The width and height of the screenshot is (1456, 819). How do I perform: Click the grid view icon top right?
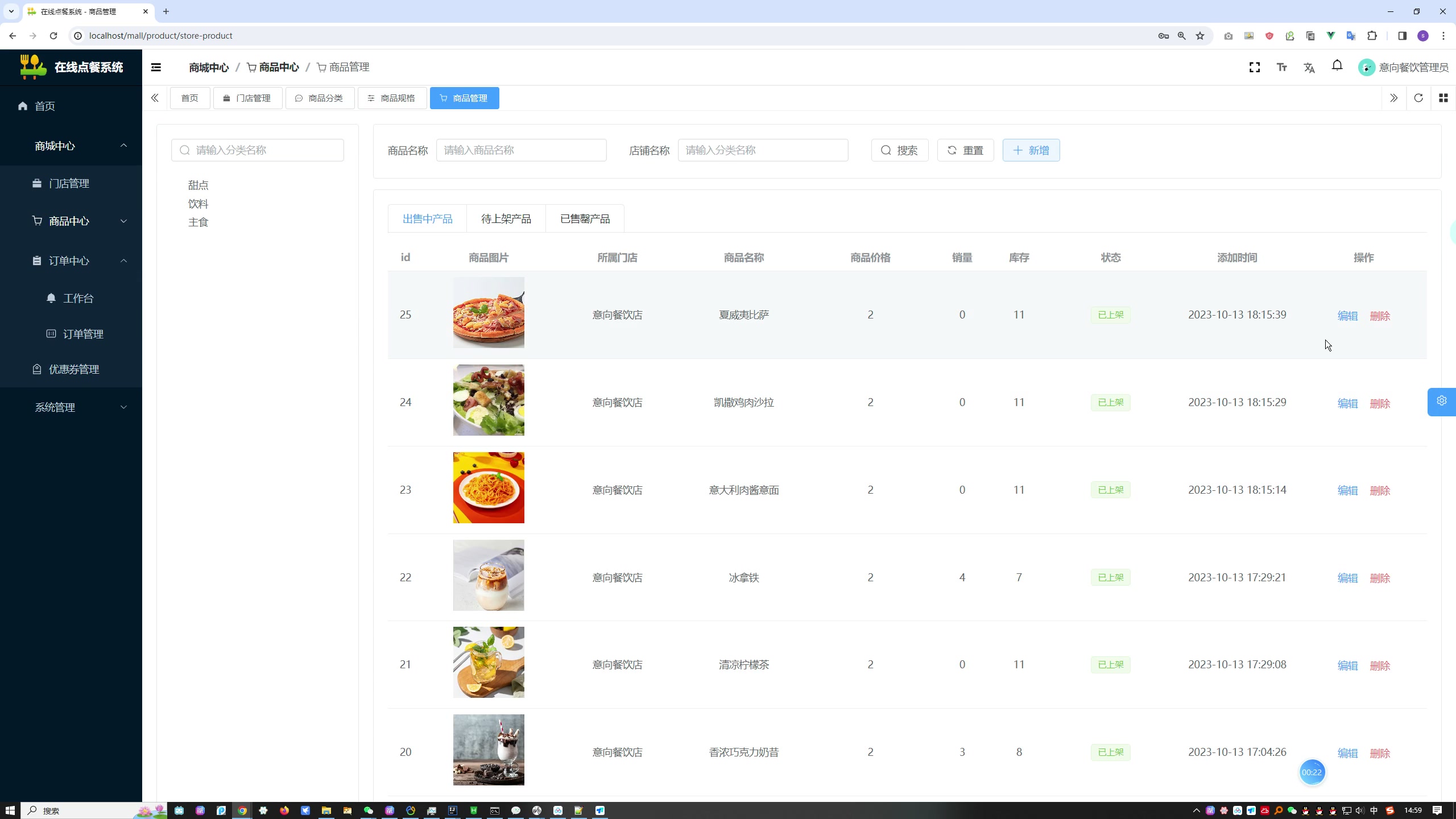pyautogui.click(x=1443, y=97)
